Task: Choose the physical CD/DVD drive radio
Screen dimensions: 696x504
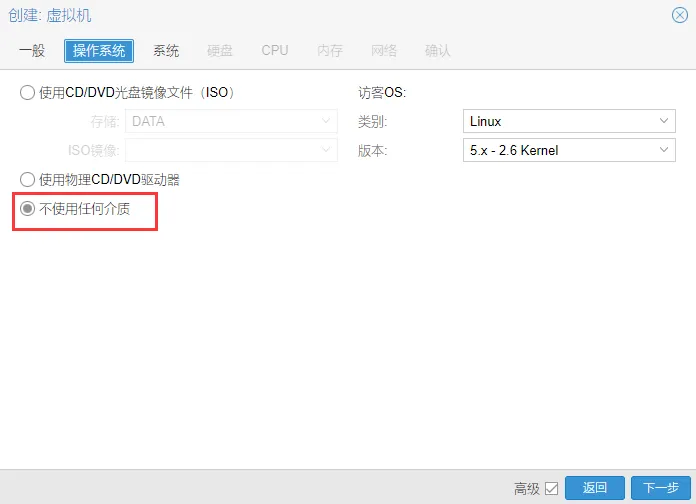Action: click(28, 180)
